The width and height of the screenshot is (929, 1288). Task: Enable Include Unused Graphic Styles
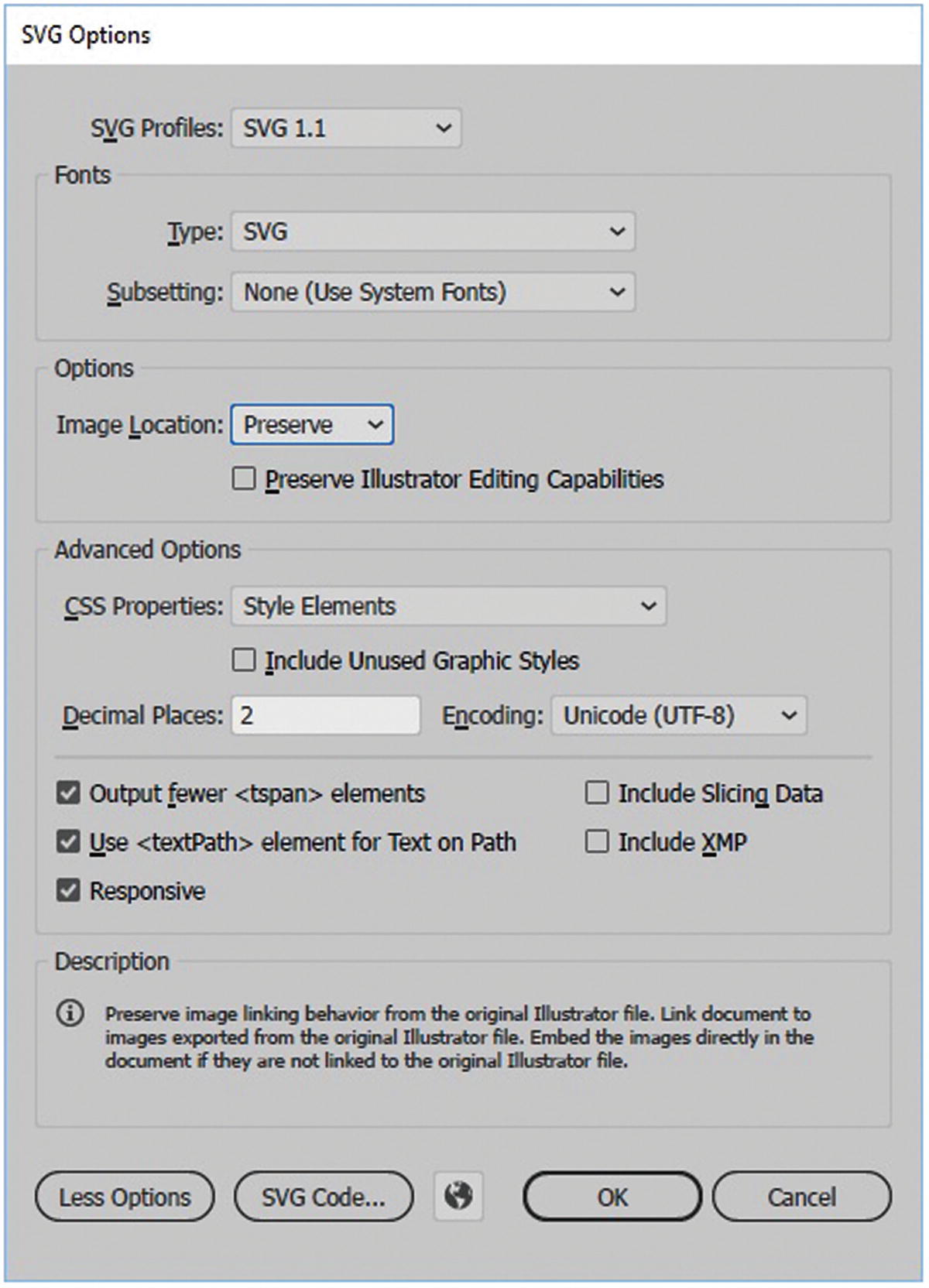(x=244, y=660)
